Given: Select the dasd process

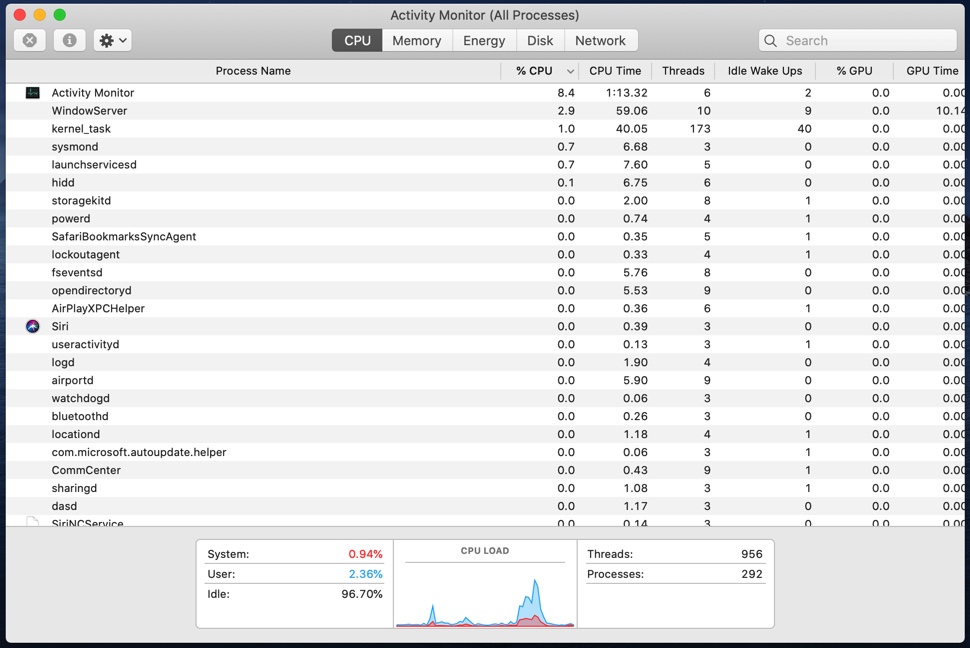Looking at the screenshot, I should (x=485, y=506).
